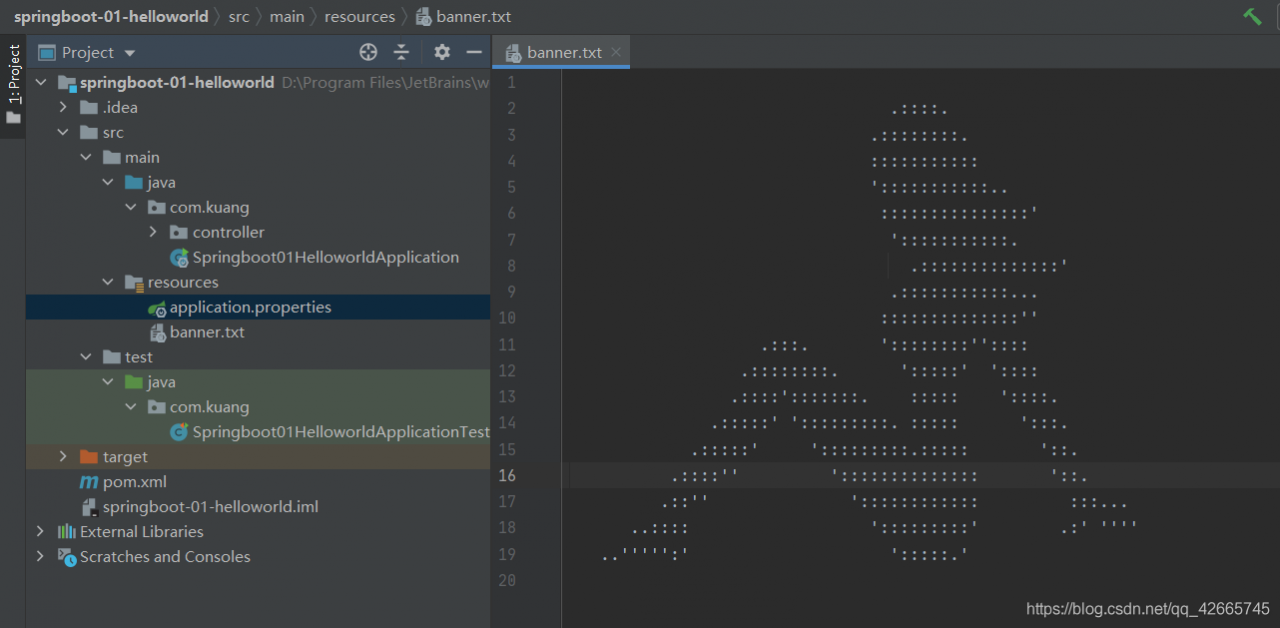Click the Locate/Select Opened File icon

pyautogui.click(x=368, y=52)
